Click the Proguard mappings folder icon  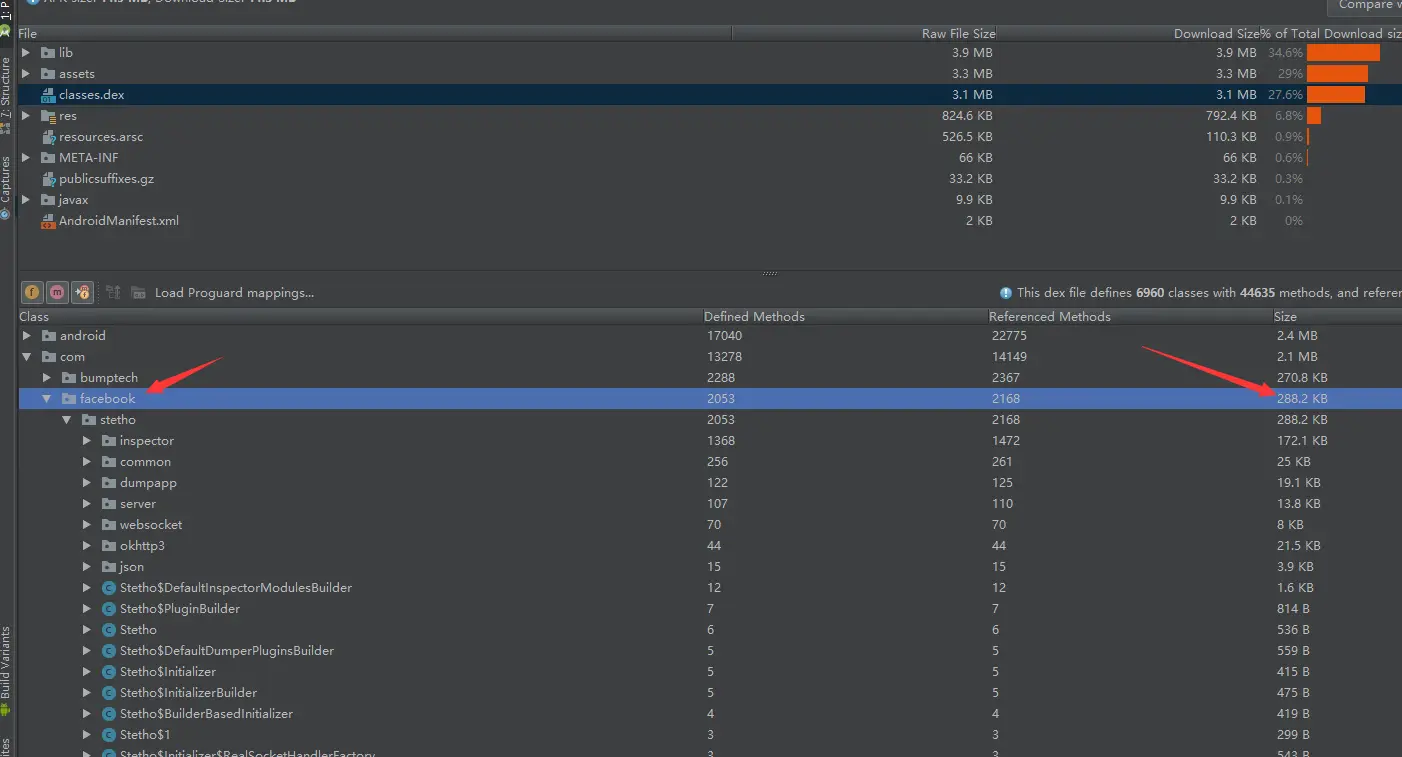(139, 292)
